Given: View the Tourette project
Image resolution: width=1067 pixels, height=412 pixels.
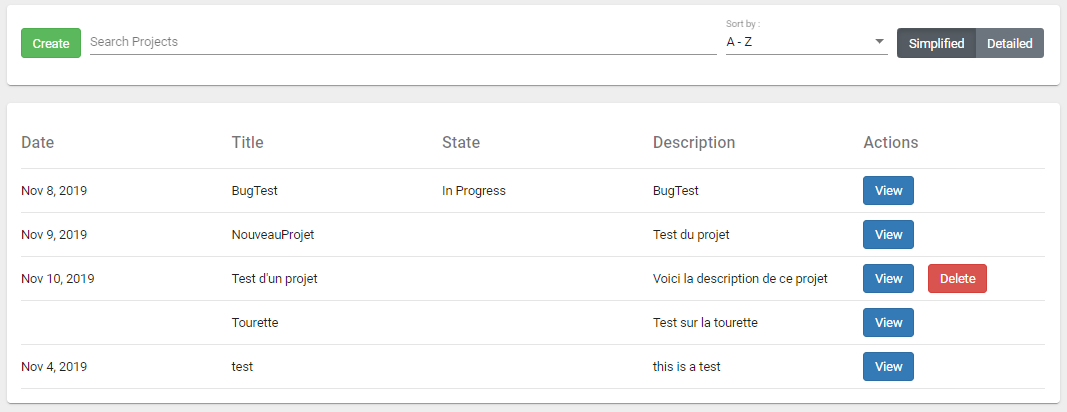Looking at the screenshot, I should pos(888,322).
